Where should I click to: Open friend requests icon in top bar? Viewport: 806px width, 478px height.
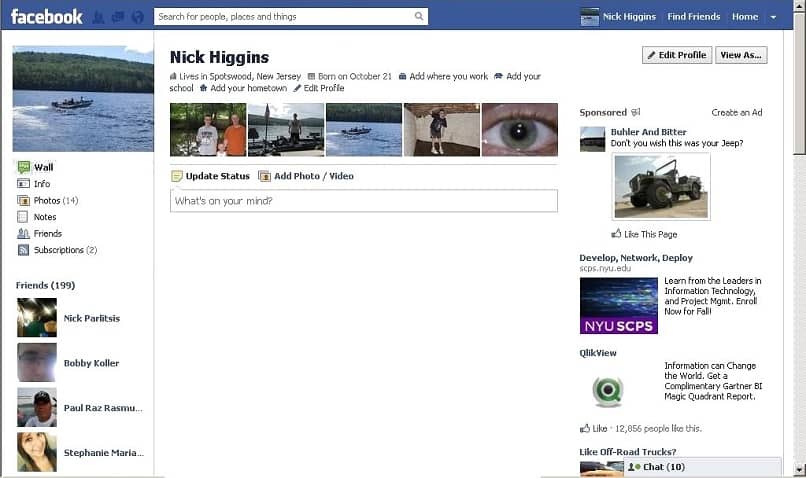click(x=98, y=17)
